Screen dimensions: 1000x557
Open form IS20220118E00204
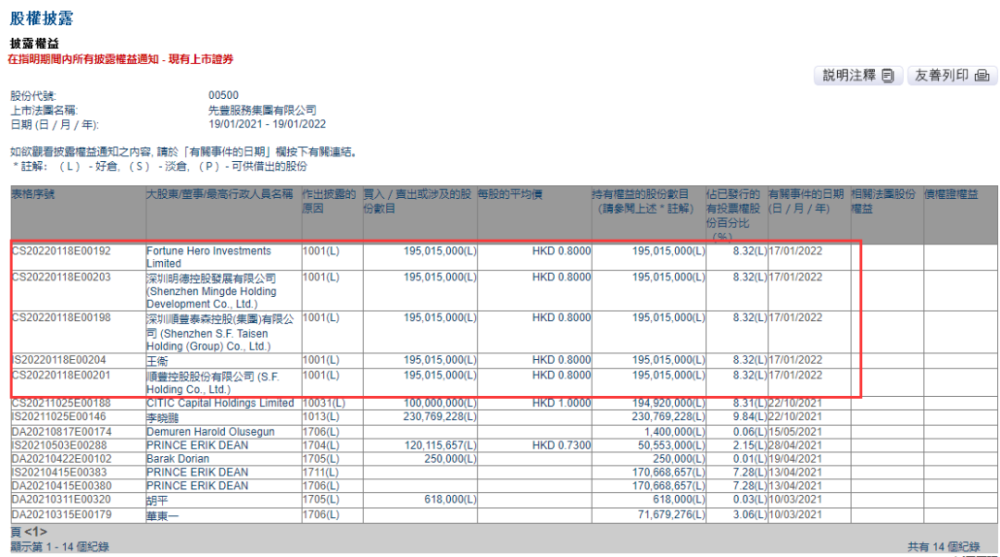coord(59,360)
